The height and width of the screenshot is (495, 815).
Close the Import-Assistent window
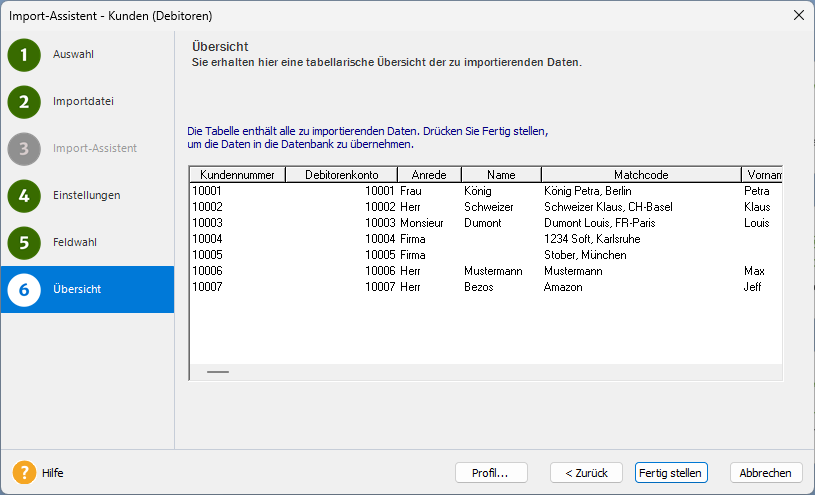[x=799, y=16]
